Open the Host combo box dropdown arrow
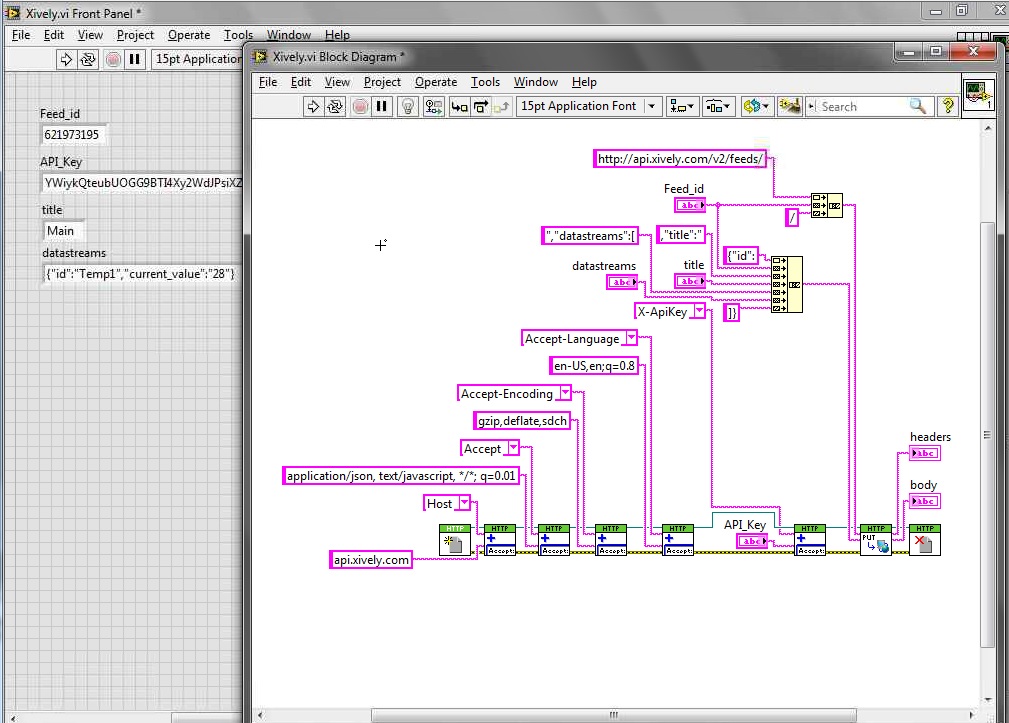The image size is (1009, 723). tap(464, 503)
